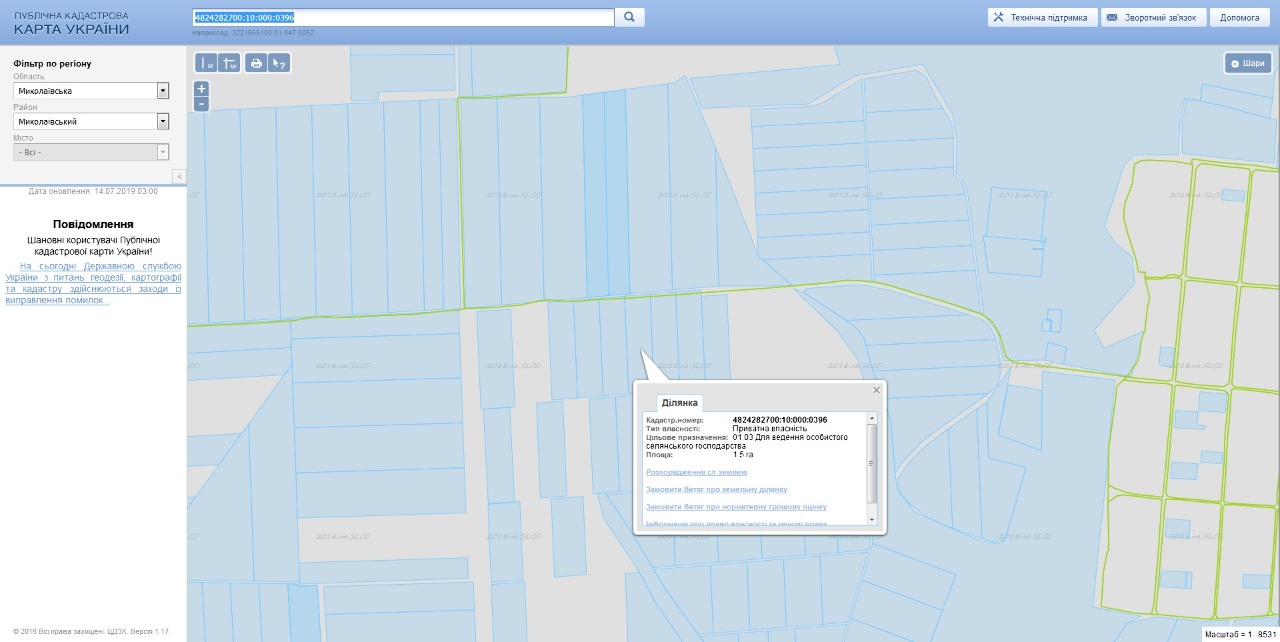Click the search magnifier button
Viewport: 1280px width, 642px height.
click(x=630, y=17)
